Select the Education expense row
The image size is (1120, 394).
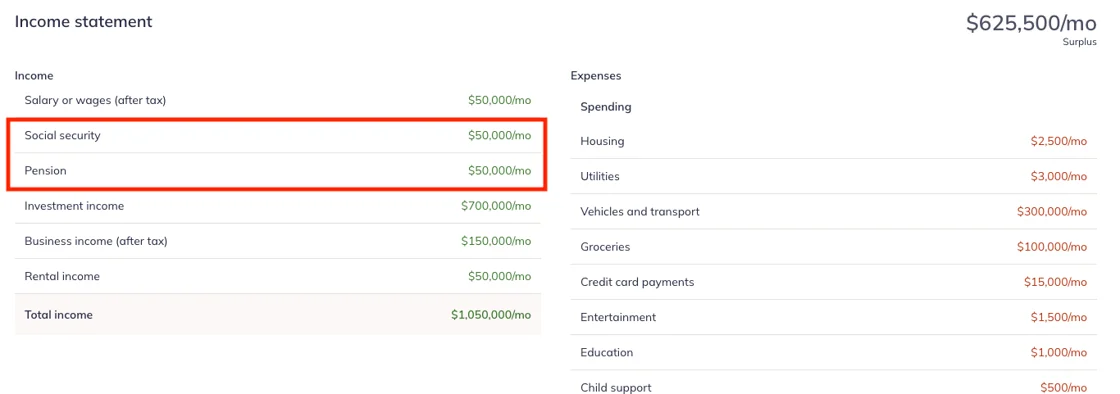coord(834,353)
